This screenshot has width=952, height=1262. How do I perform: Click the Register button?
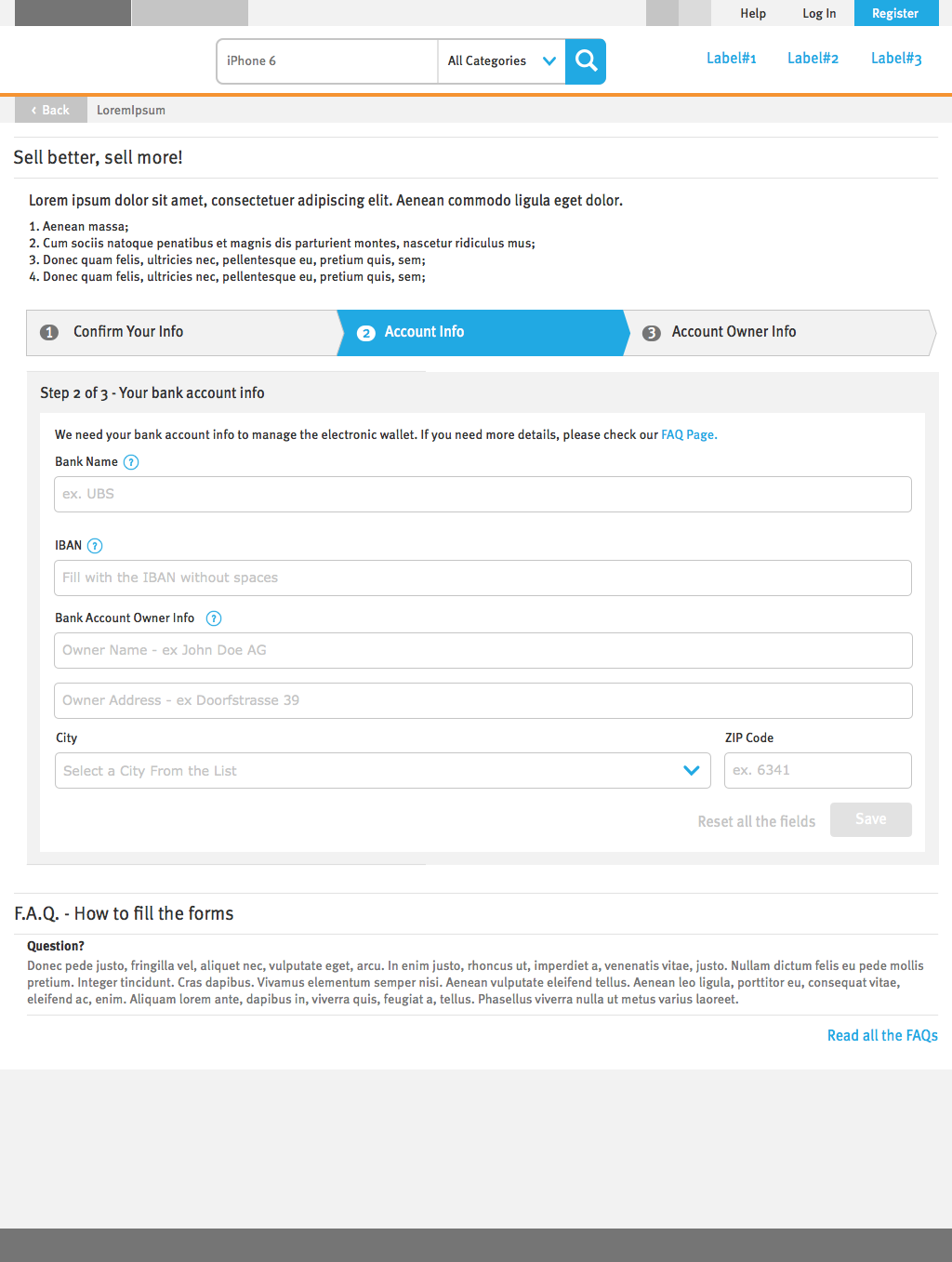895,13
